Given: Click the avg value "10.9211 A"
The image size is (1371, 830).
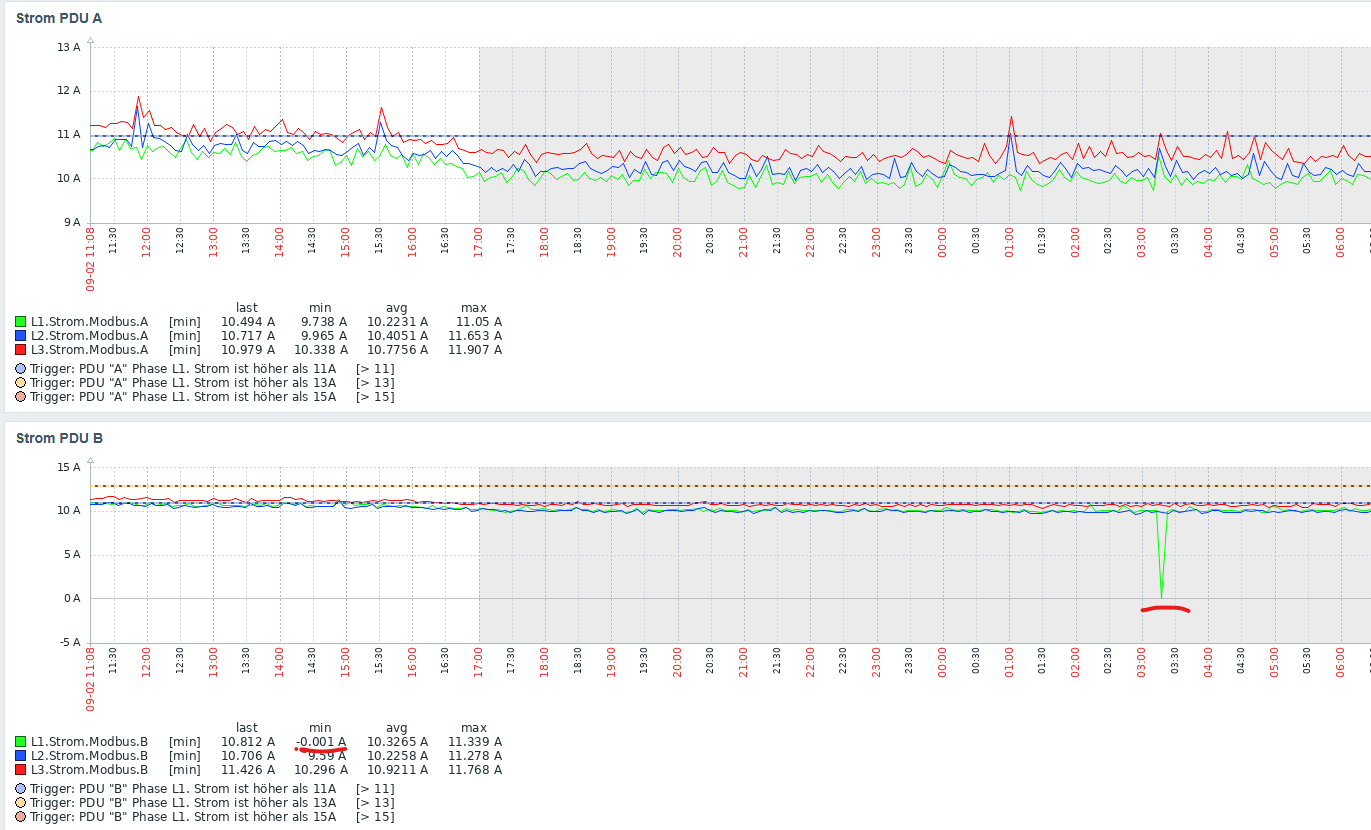Looking at the screenshot, I should 397,770.
